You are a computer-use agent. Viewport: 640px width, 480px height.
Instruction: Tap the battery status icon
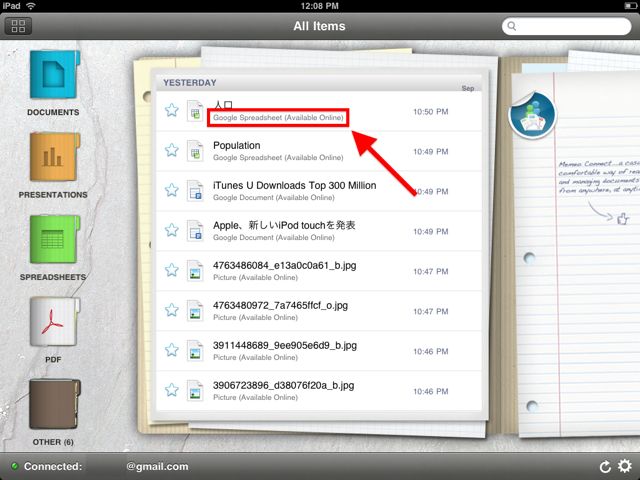631,6
